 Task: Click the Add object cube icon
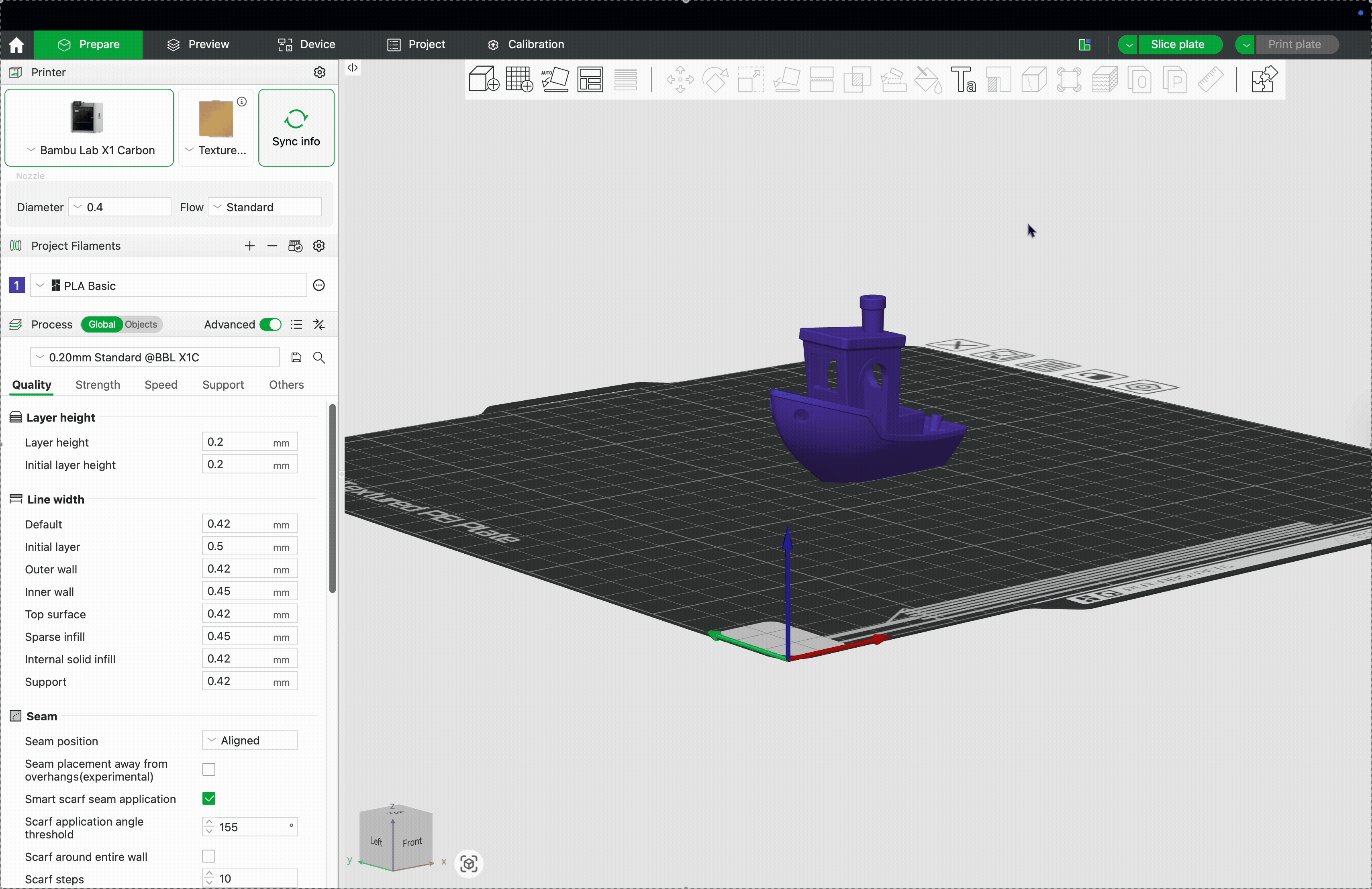pos(483,80)
